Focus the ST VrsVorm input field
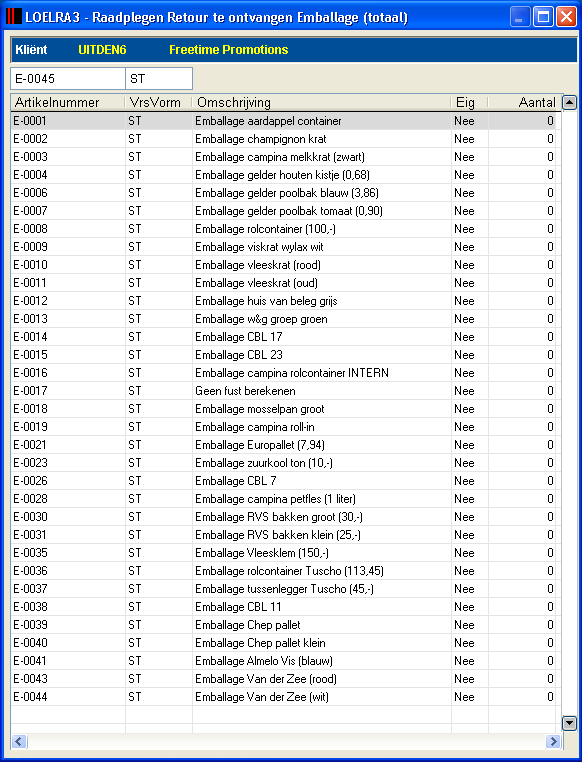Screen dimensions: 582x763 [x=159, y=79]
